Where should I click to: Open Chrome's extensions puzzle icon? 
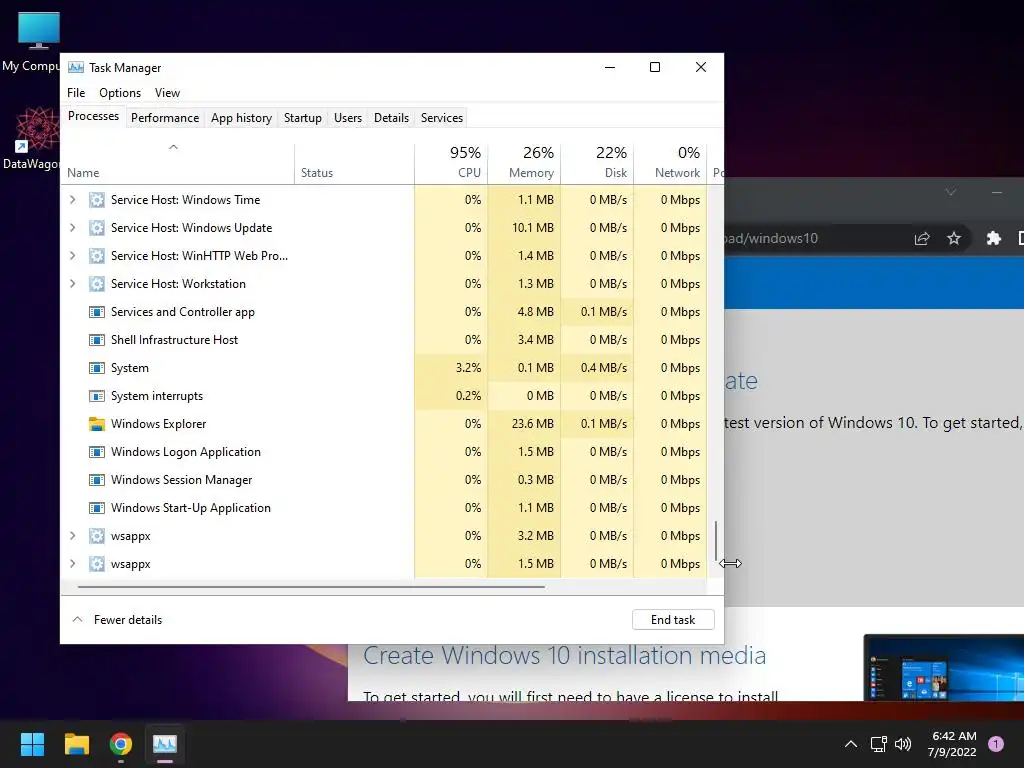[x=994, y=238]
